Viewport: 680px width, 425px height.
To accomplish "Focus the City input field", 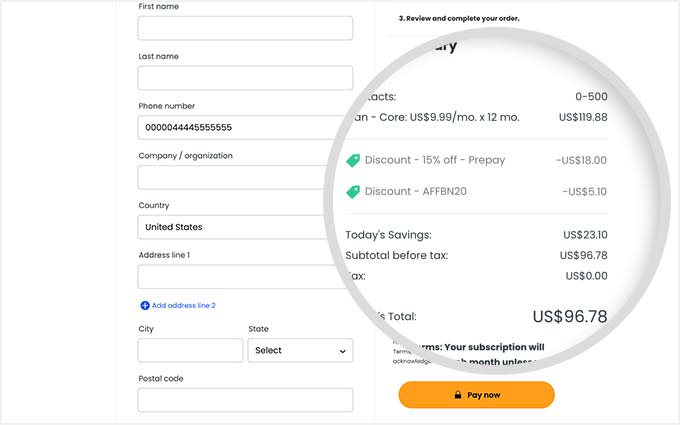I will click(x=190, y=350).
